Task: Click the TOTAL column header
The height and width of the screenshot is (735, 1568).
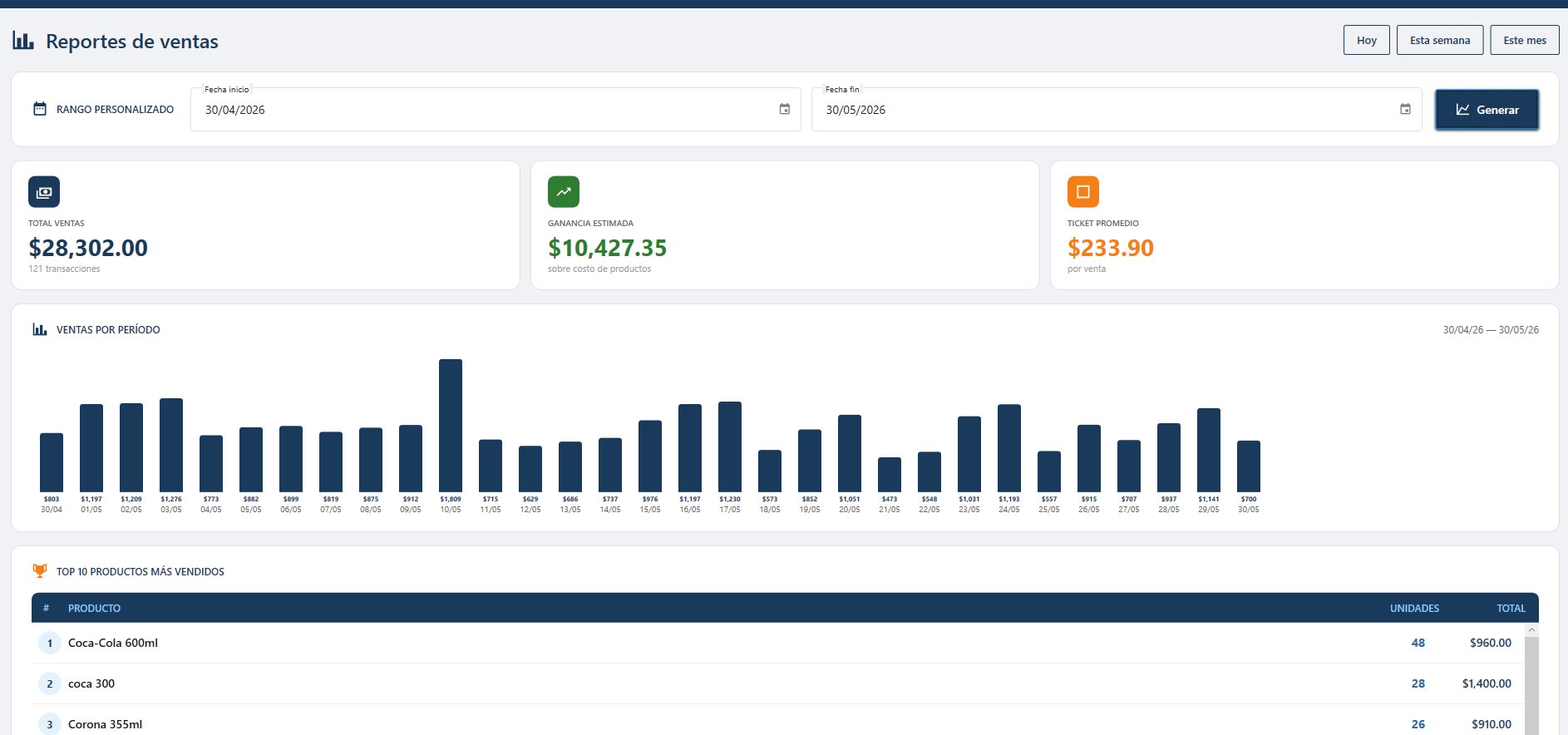Action: (x=1511, y=608)
